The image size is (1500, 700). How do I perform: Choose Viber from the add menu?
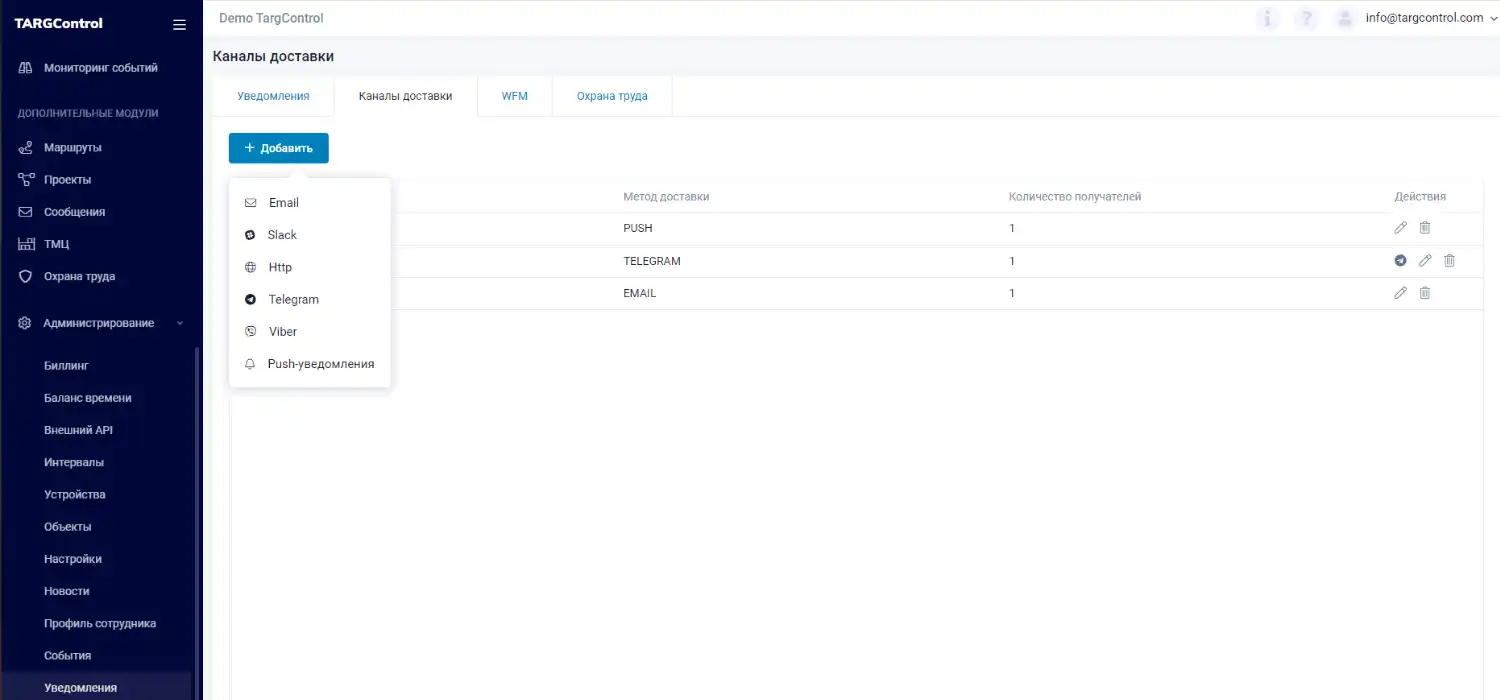309,331
